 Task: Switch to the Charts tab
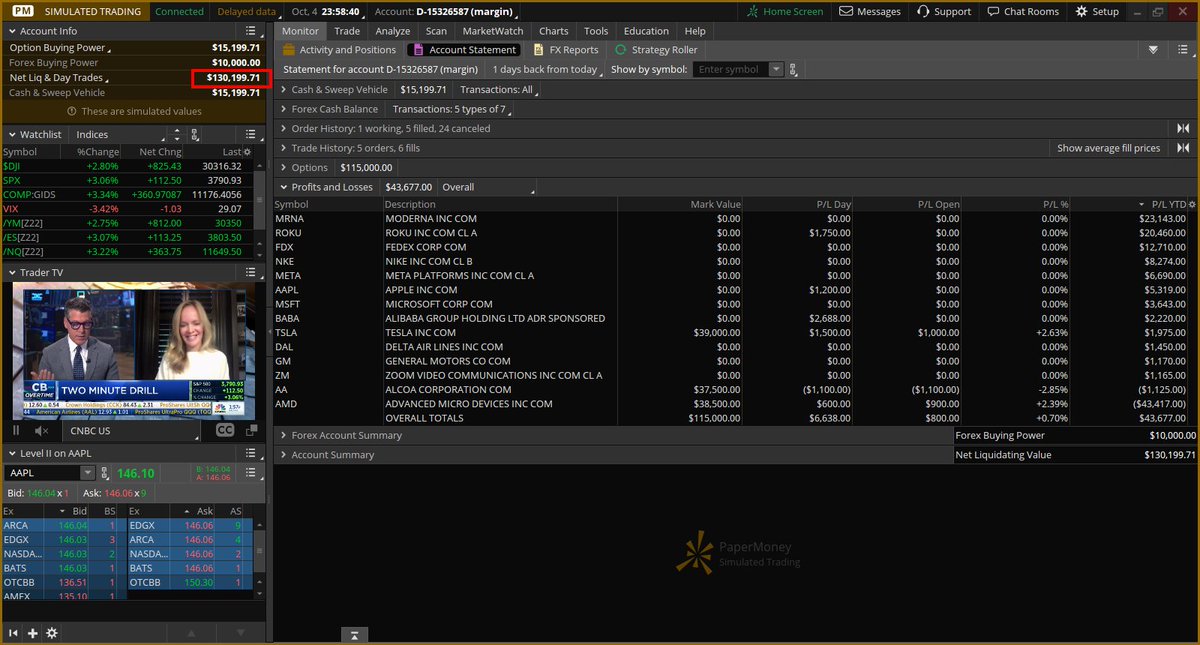tap(554, 31)
